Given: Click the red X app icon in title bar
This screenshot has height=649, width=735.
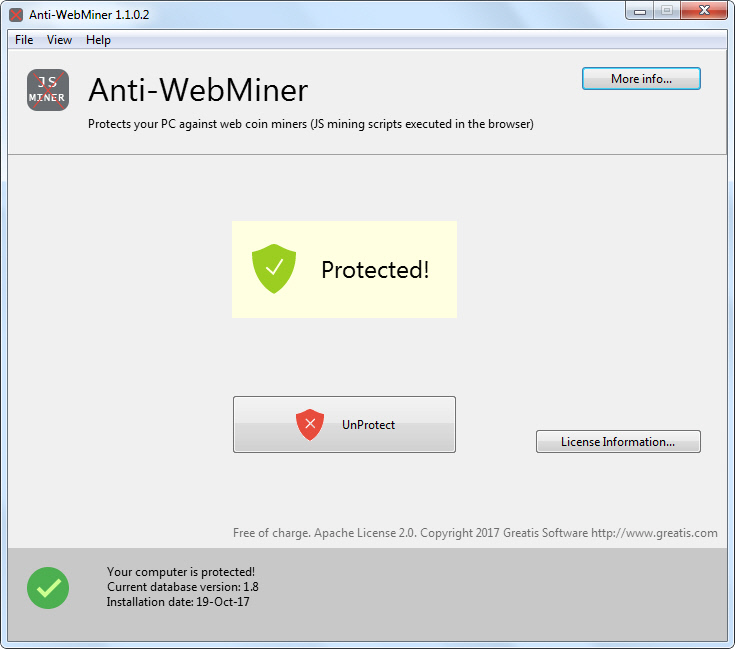Looking at the screenshot, I should click(16, 15).
